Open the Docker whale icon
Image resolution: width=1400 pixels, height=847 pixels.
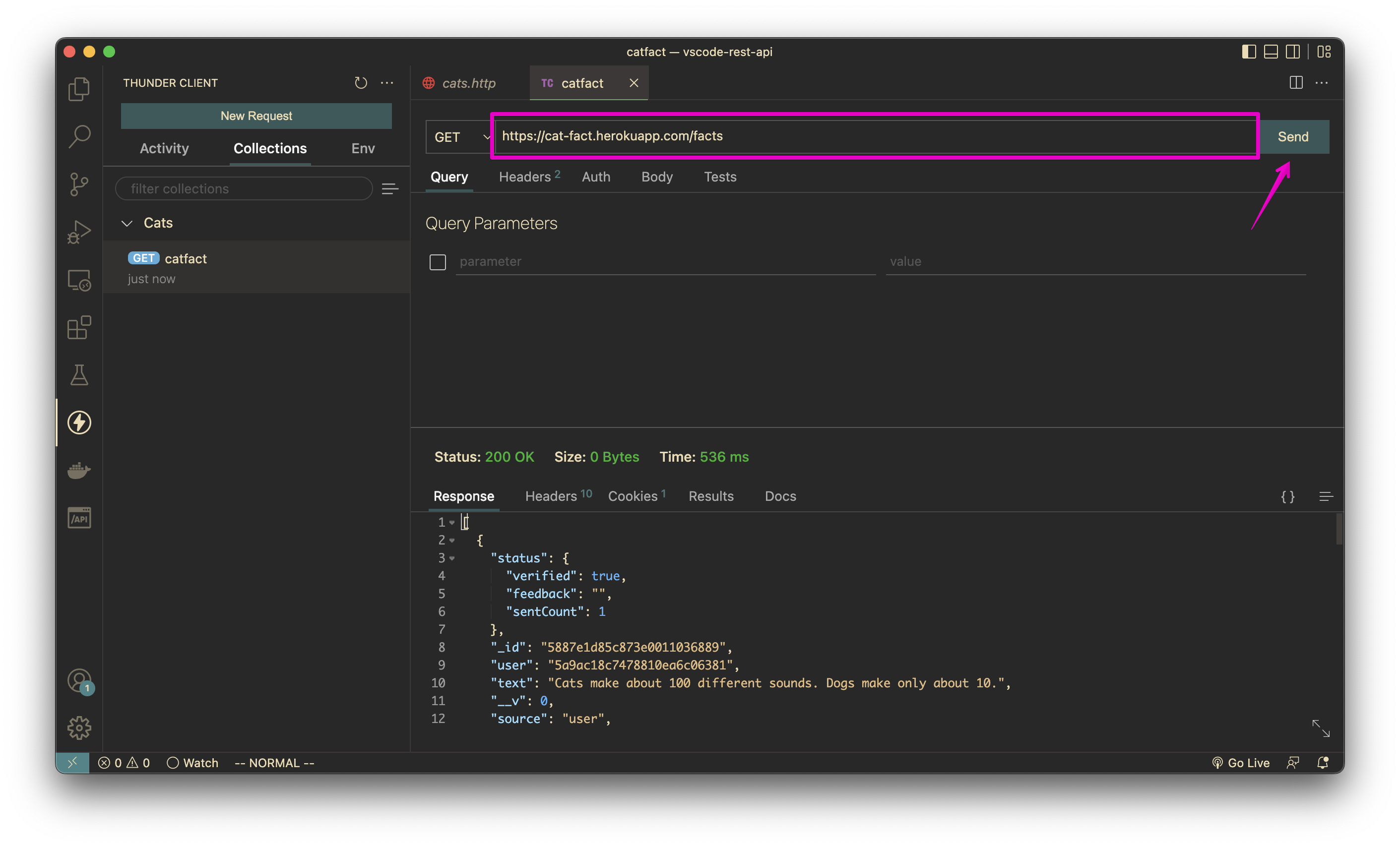click(79, 471)
